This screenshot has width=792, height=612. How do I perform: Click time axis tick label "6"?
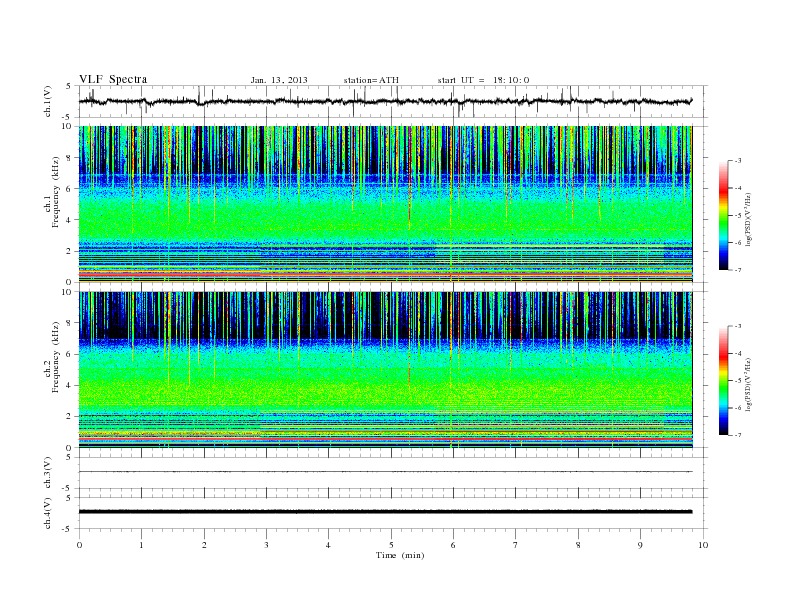(453, 545)
